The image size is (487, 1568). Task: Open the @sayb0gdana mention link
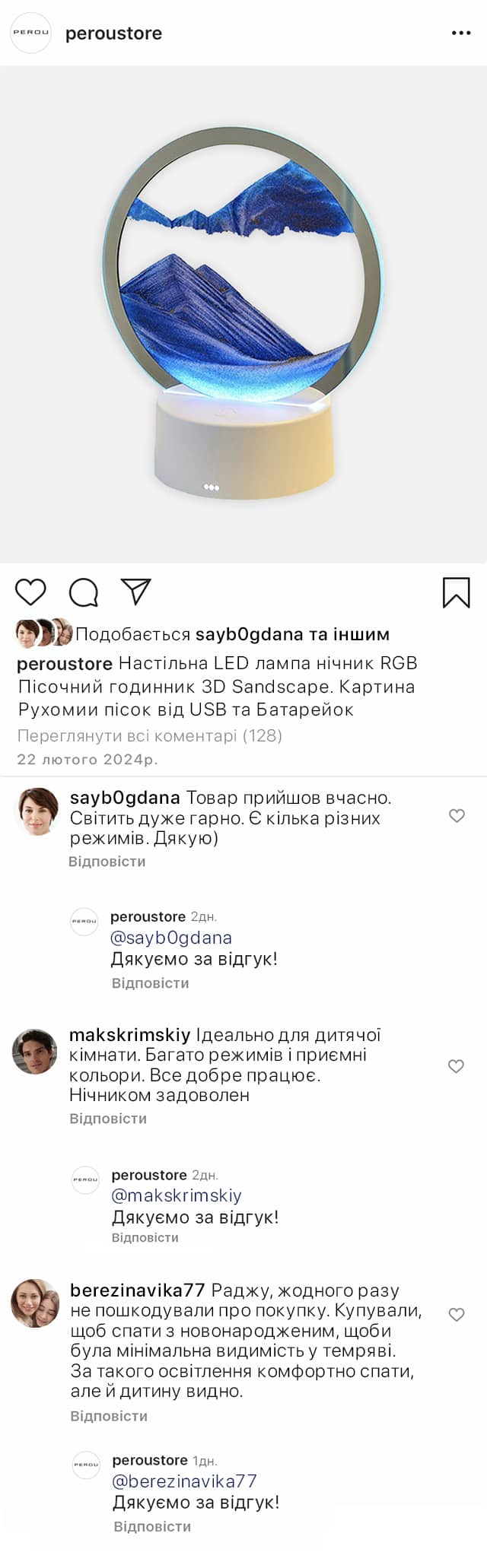click(x=171, y=938)
